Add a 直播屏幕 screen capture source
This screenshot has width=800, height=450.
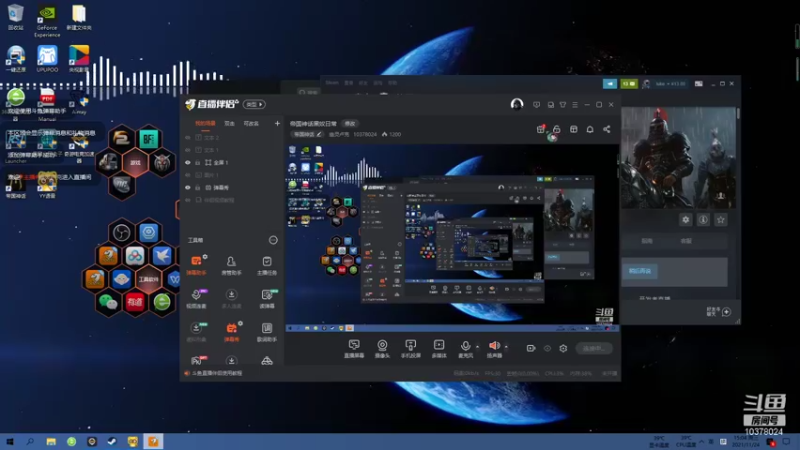pyautogui.click(x=354, y=348)
